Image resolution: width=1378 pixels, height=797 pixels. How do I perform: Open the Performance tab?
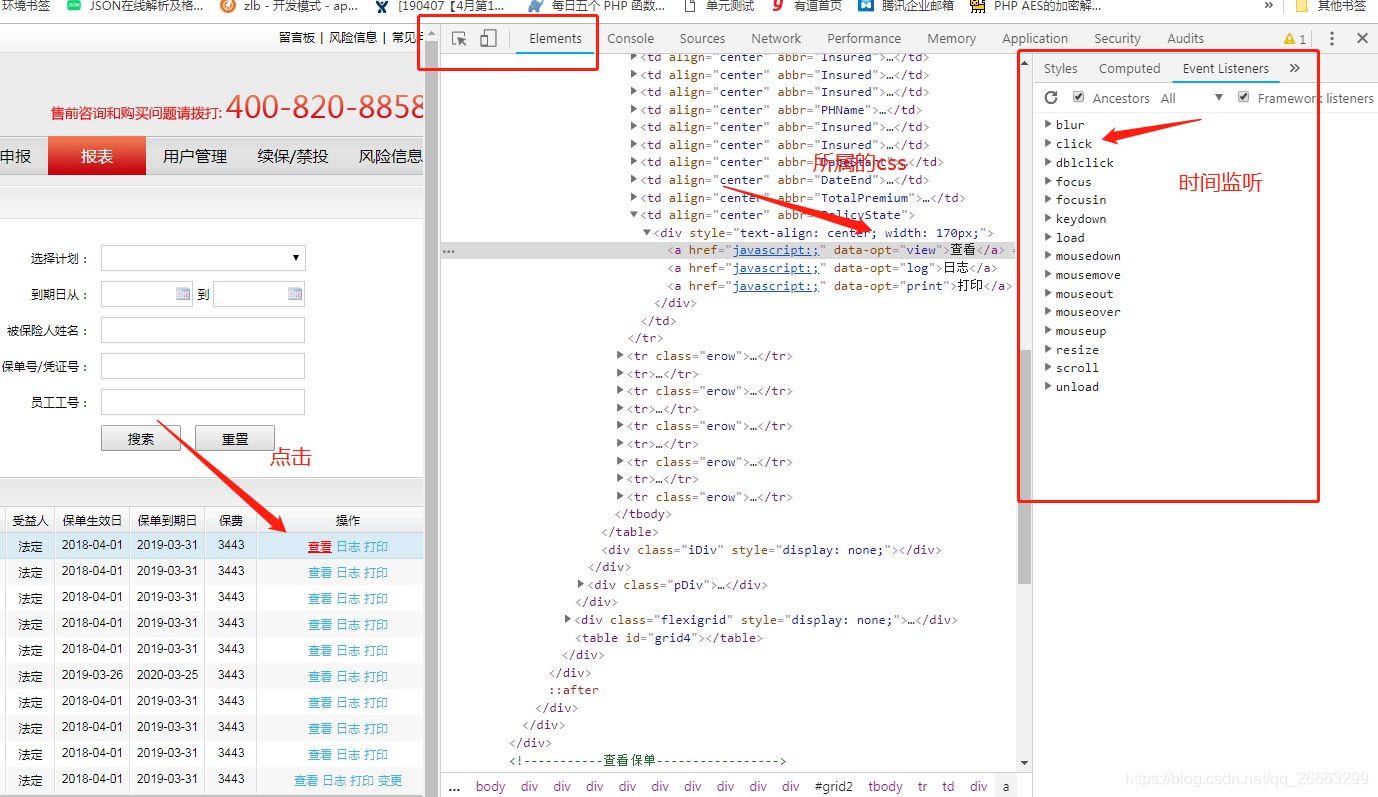coord(864,38)
